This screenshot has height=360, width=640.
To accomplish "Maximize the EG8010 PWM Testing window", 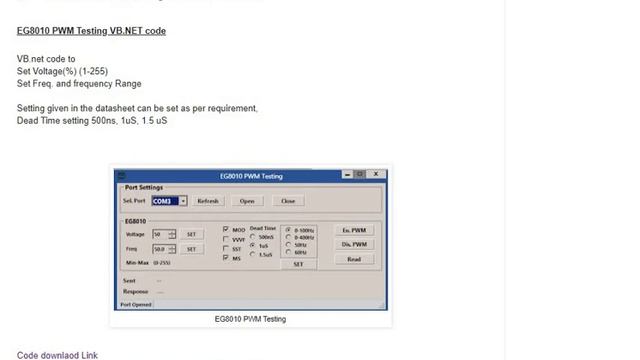I will coord(360,174).
